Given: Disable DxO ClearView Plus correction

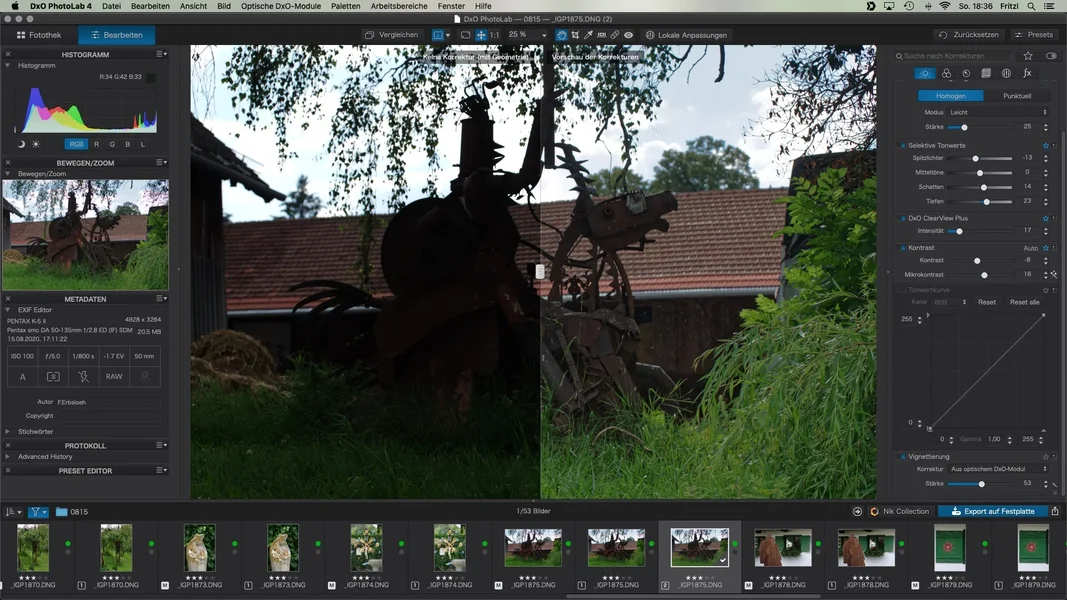Looking at the screenshot, I should tap(903, 218).
